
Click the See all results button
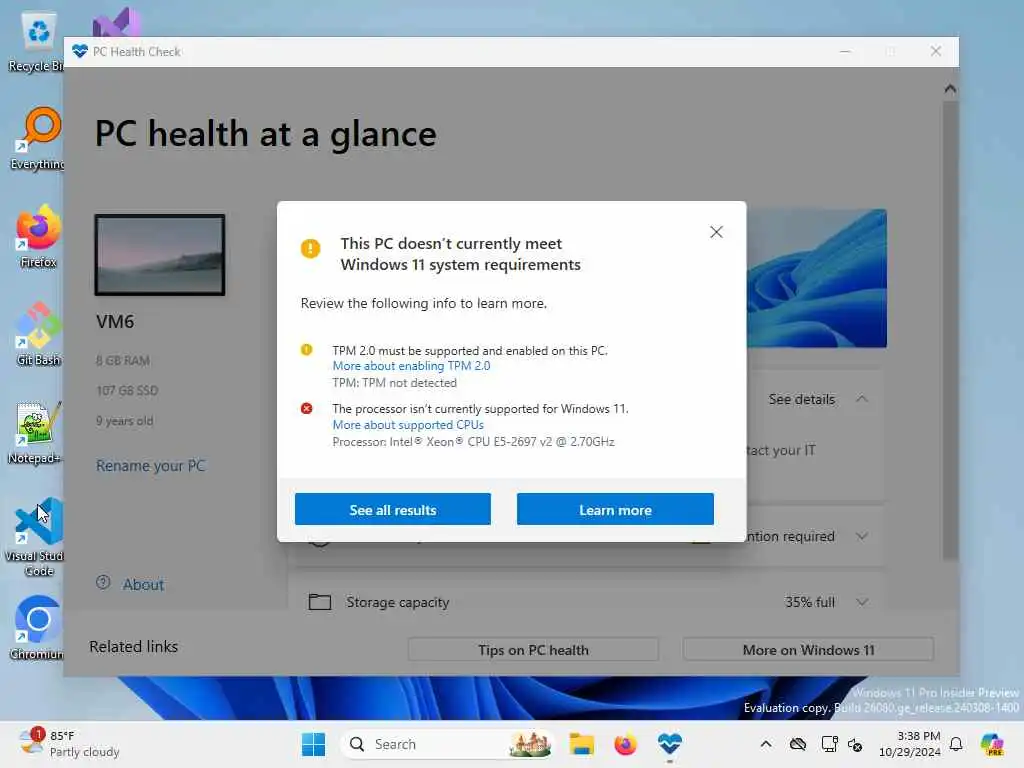pos(392,509)
